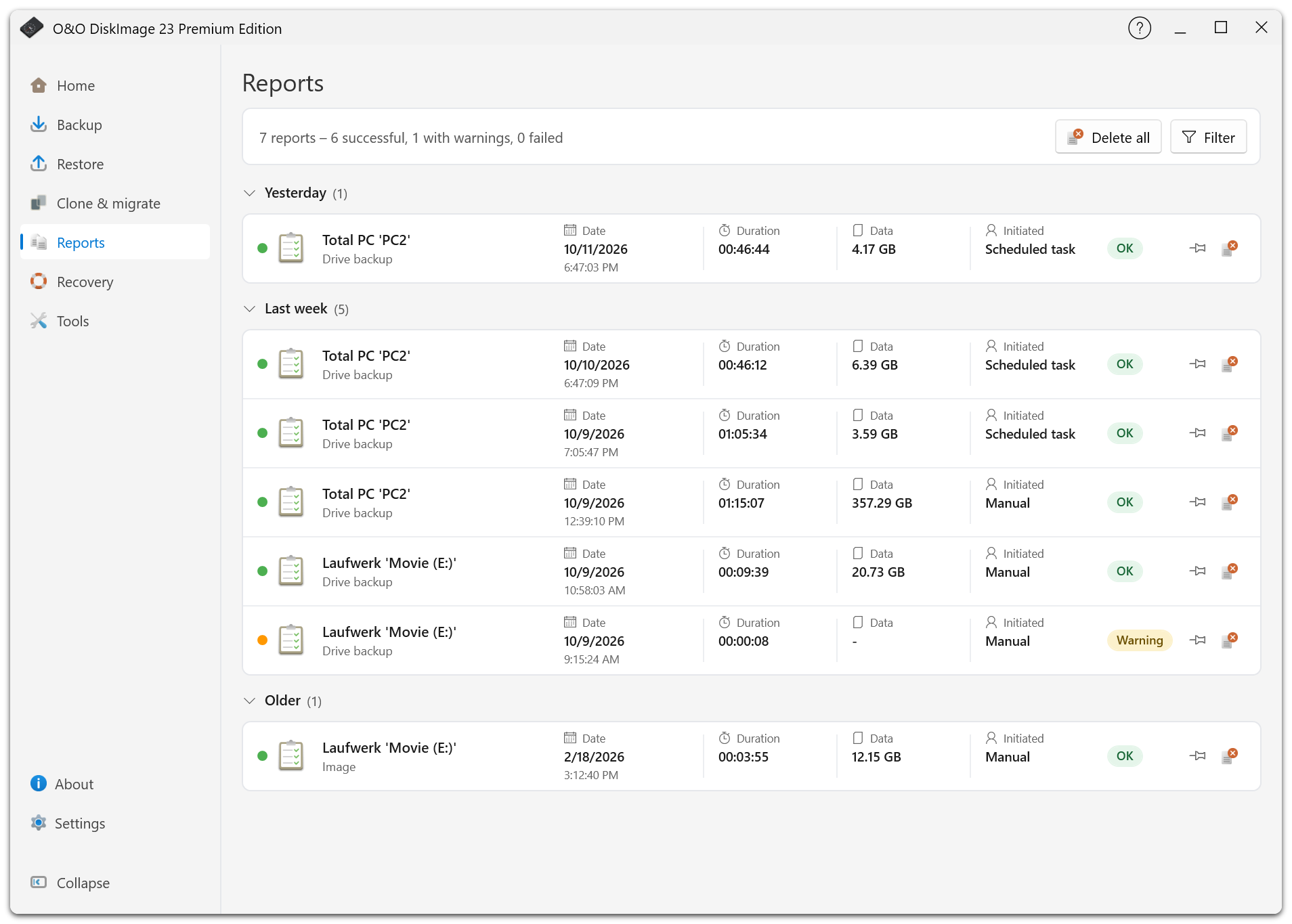Click the Warning status badge
The image size is (1292, 924).
click(1140, 640)
